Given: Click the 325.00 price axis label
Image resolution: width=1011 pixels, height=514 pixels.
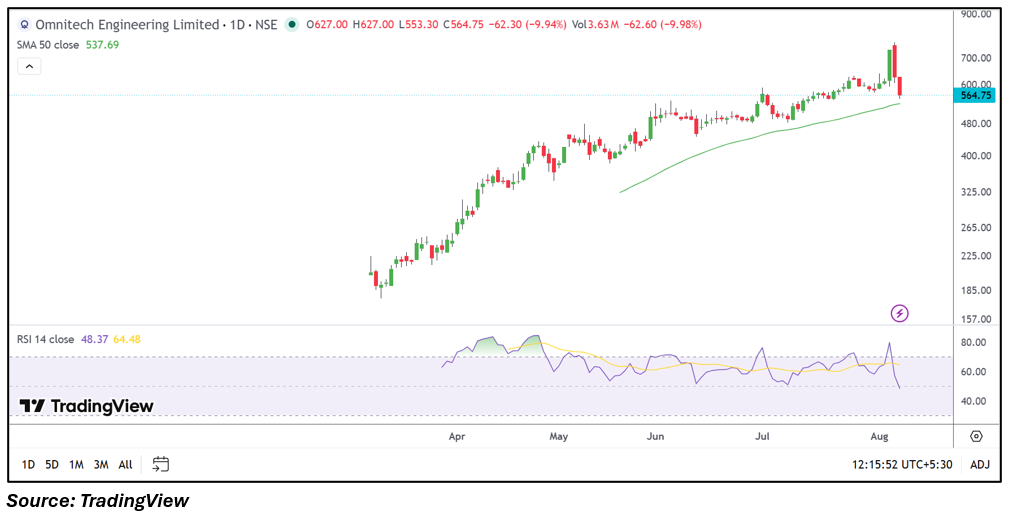Looking at the screenshot, I should point(976,192).
